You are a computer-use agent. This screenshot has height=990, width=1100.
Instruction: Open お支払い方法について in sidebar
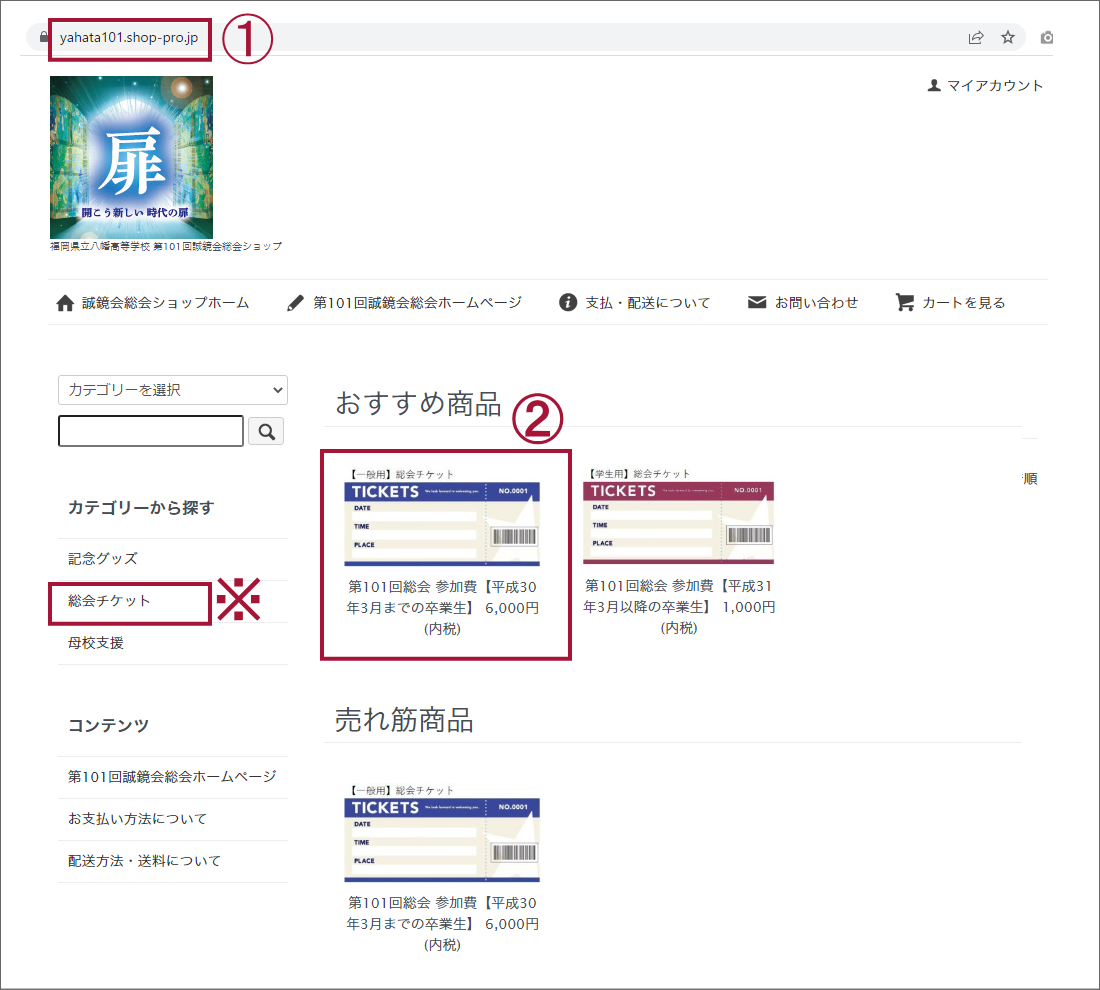(138, 819)
